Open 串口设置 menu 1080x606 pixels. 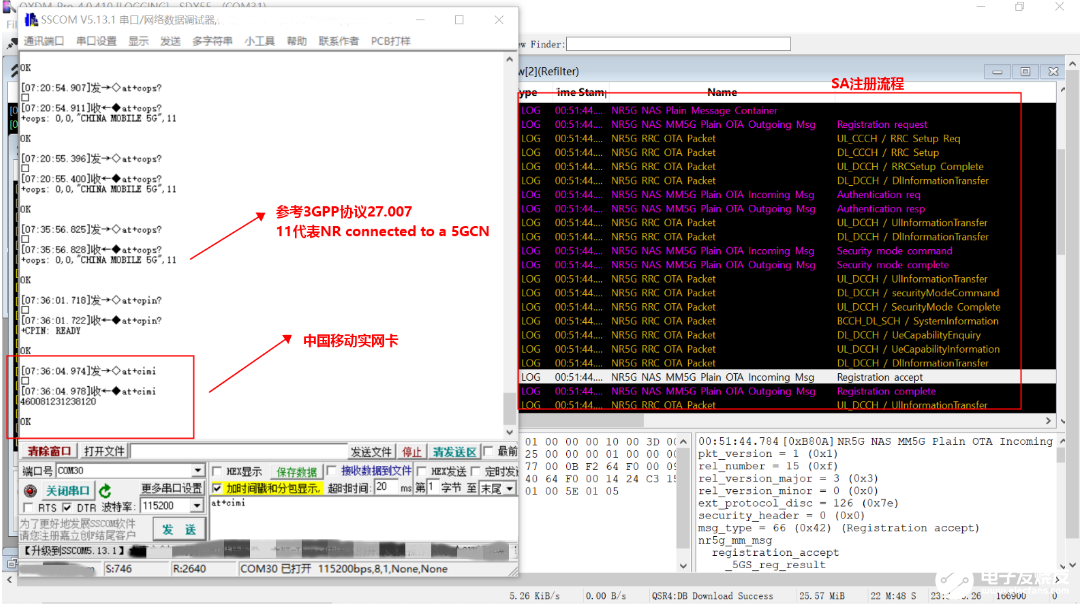coord(96,41)
